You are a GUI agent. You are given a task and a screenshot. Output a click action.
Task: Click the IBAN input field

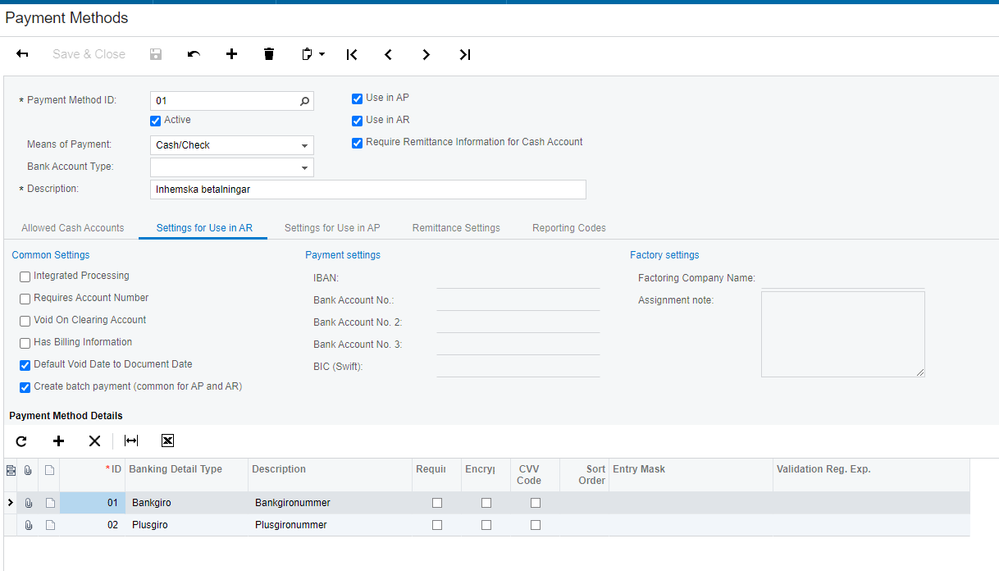[x=518, y=278]
